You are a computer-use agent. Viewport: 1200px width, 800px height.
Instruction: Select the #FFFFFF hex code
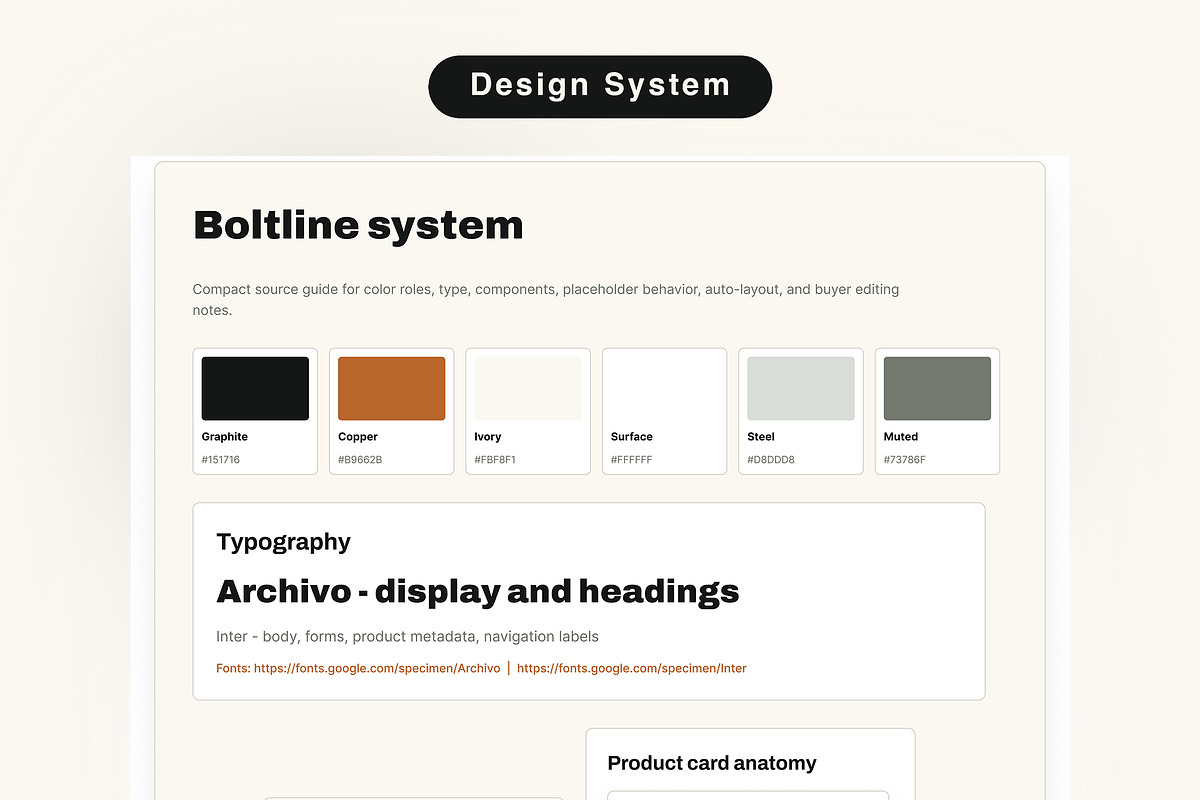pos(632,460)
